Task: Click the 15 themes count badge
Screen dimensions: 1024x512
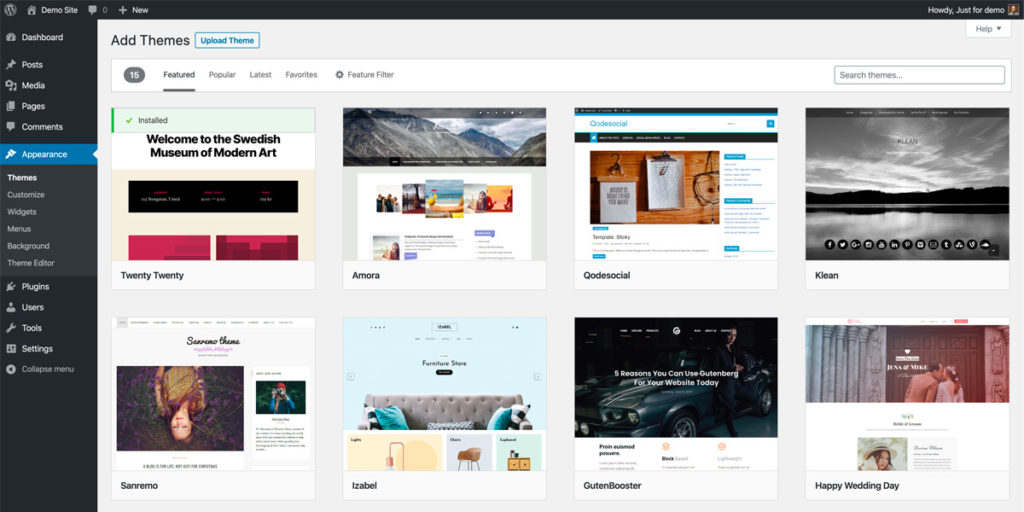Action: [135, 75]
